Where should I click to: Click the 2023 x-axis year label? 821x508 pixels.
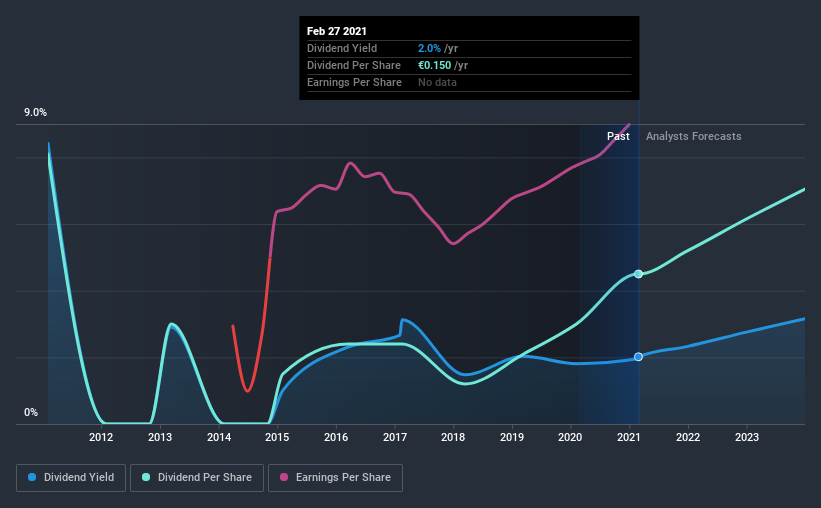747,437
